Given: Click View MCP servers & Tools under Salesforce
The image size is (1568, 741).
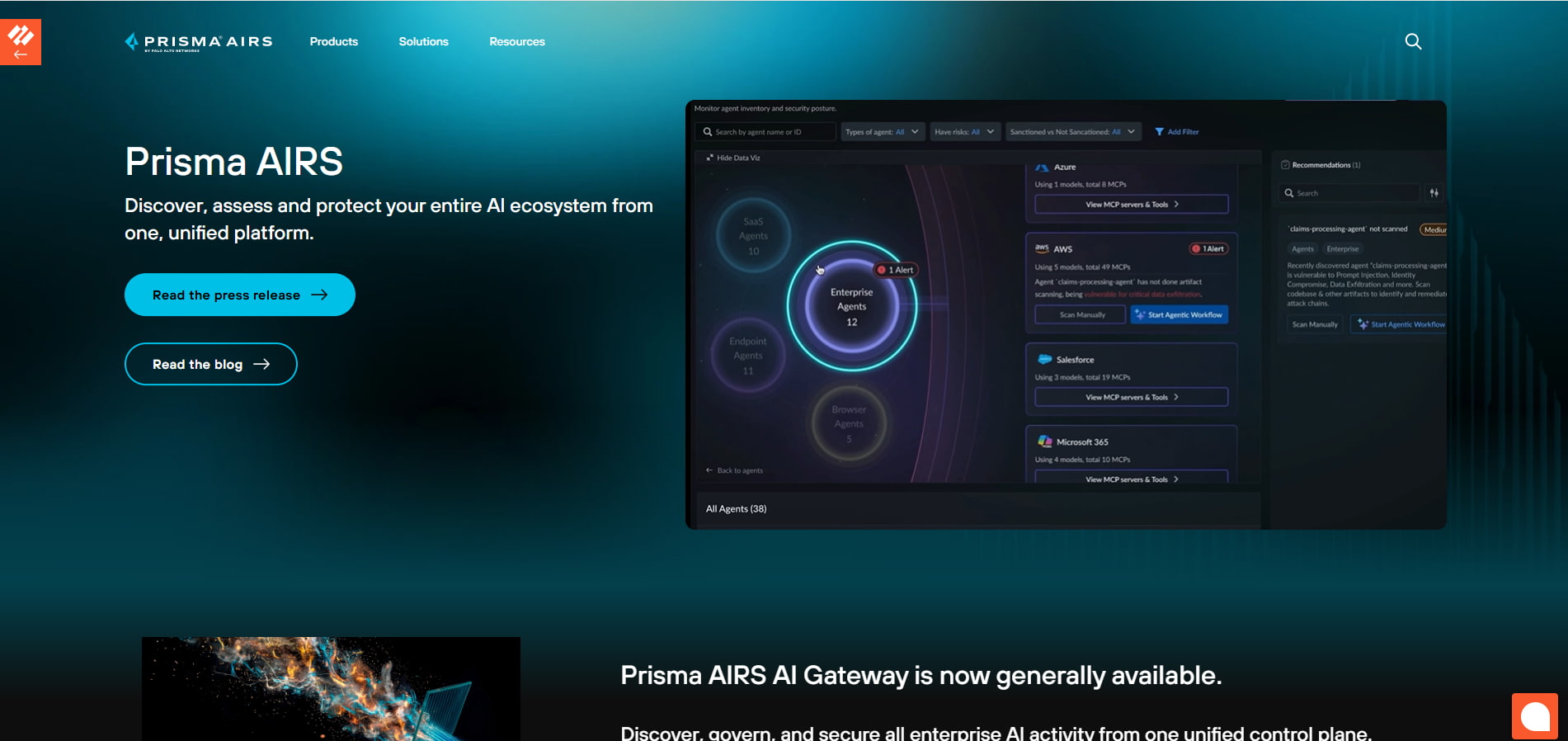Looking at the screenshot, I should (x=1132, y=397).
